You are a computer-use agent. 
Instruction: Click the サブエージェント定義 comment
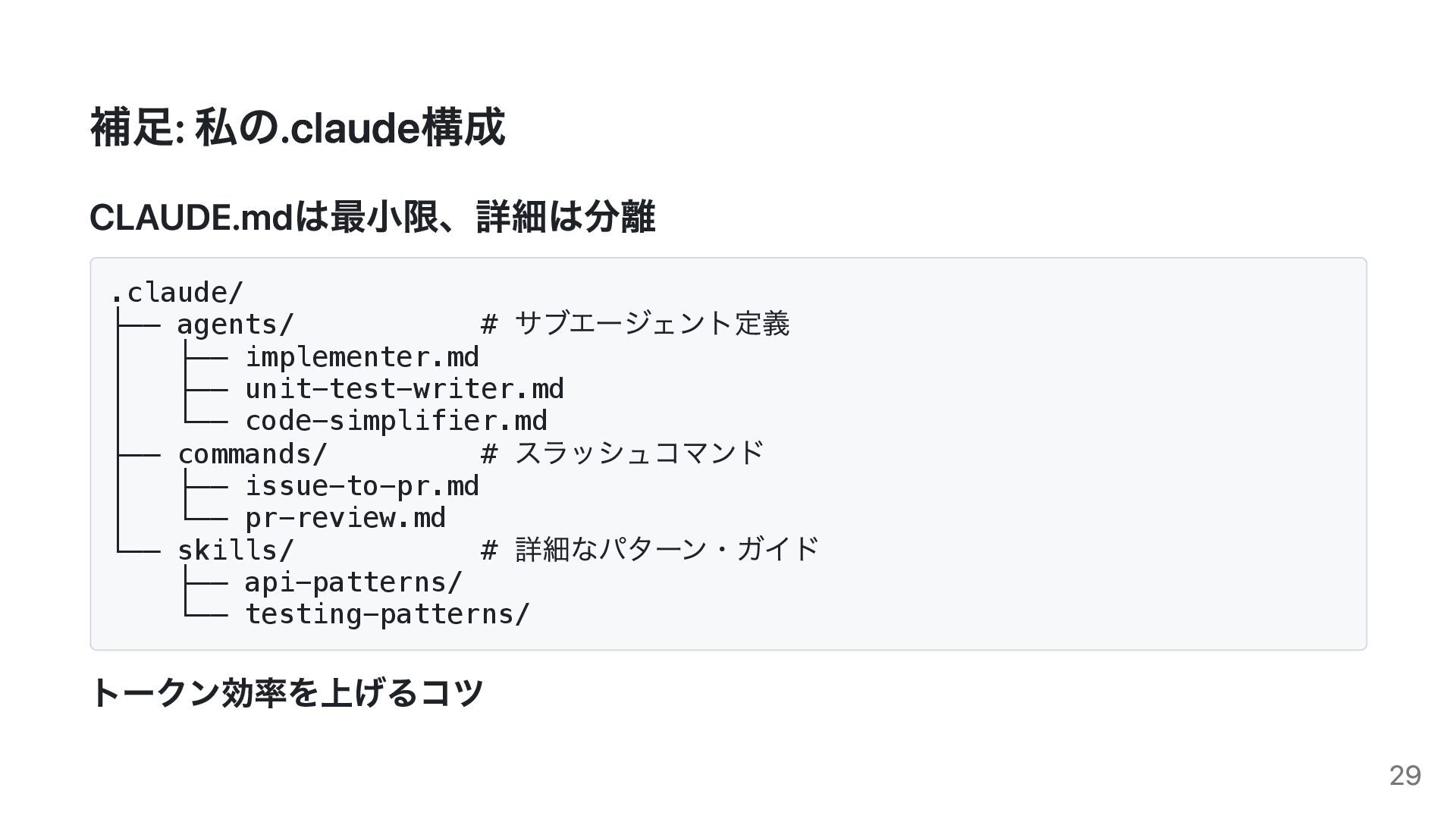(x=652, y=325)
